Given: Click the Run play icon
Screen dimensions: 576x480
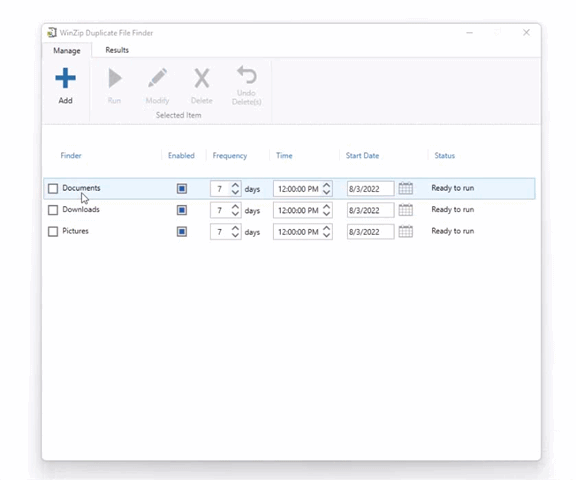Looking at the screenshot, I should tap(115, 78).
